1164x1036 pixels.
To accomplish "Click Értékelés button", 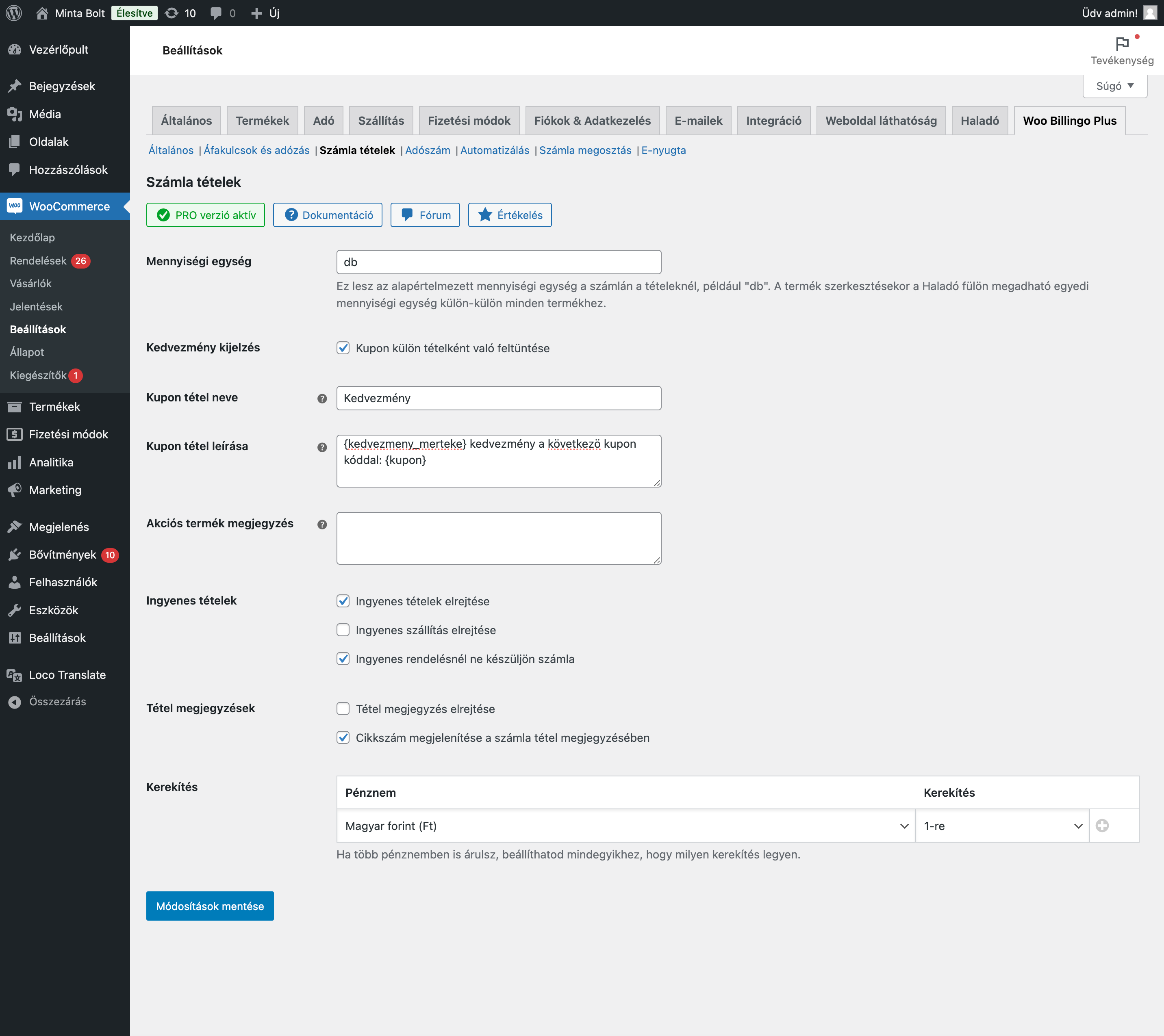I will (510, 215).
